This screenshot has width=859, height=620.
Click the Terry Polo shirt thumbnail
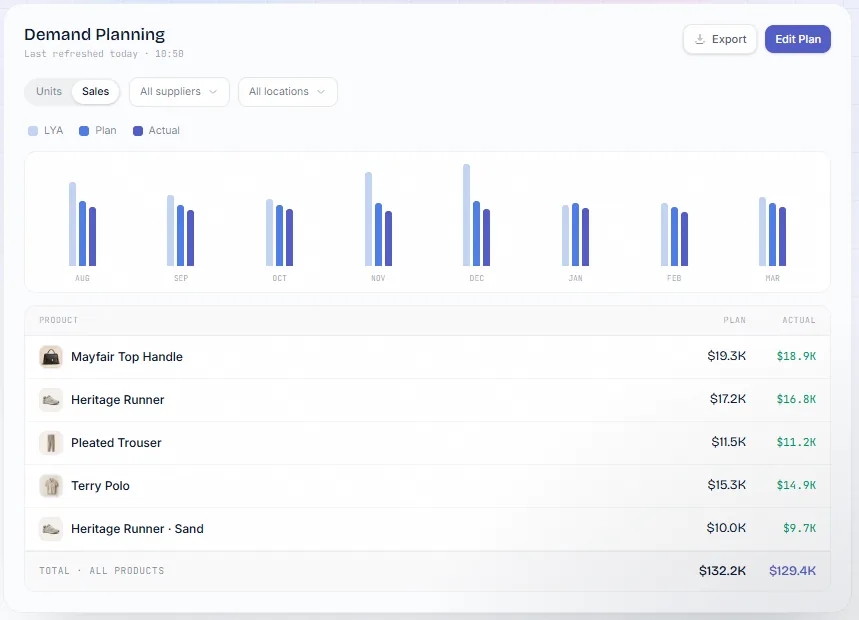pyautogui.click(x=51, y=486)
